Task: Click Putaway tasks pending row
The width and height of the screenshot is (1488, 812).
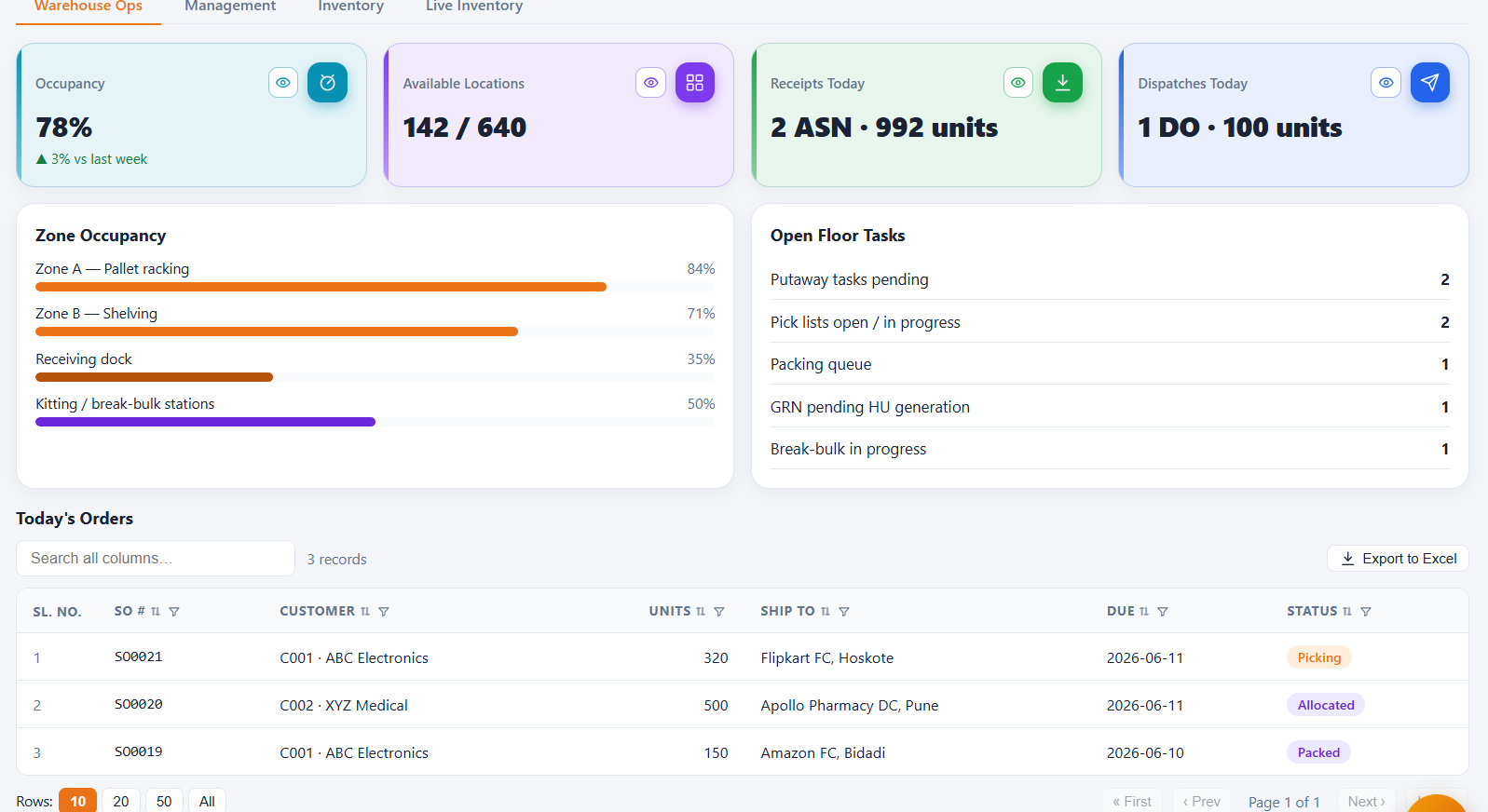Action: pos(1110,279)
